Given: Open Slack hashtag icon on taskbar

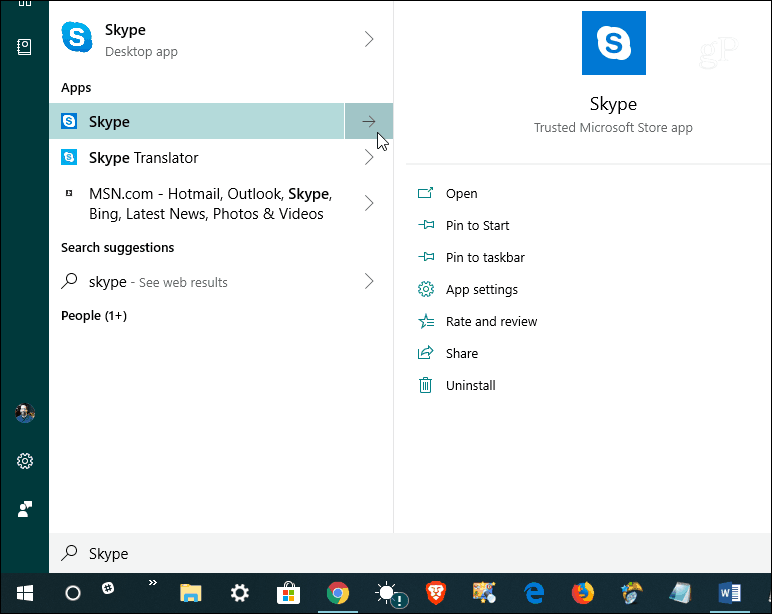Looking at the screenshot, I should [108, 588].
